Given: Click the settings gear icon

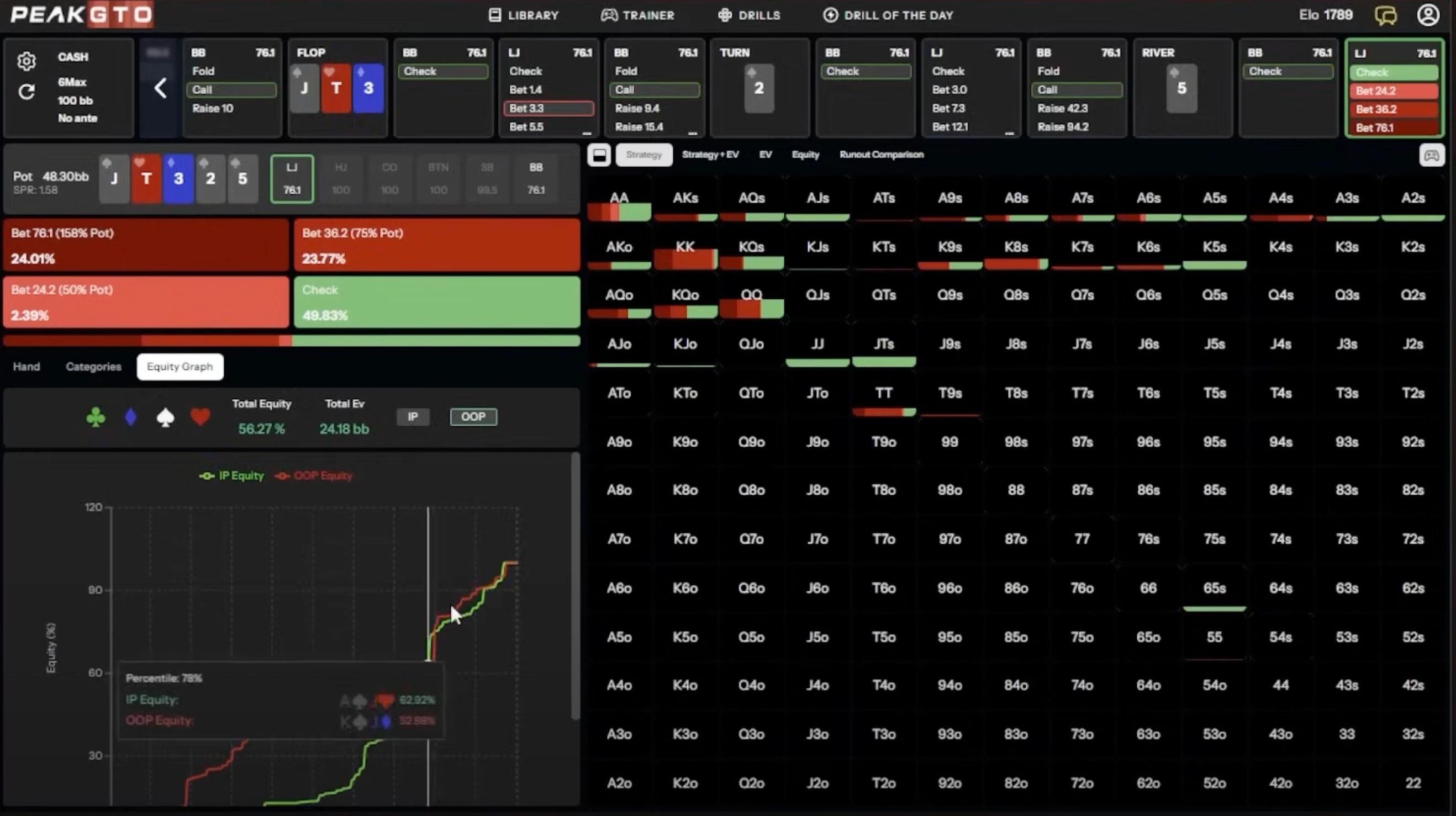Looking at the screenshot, I should click(x=26, y=61).
